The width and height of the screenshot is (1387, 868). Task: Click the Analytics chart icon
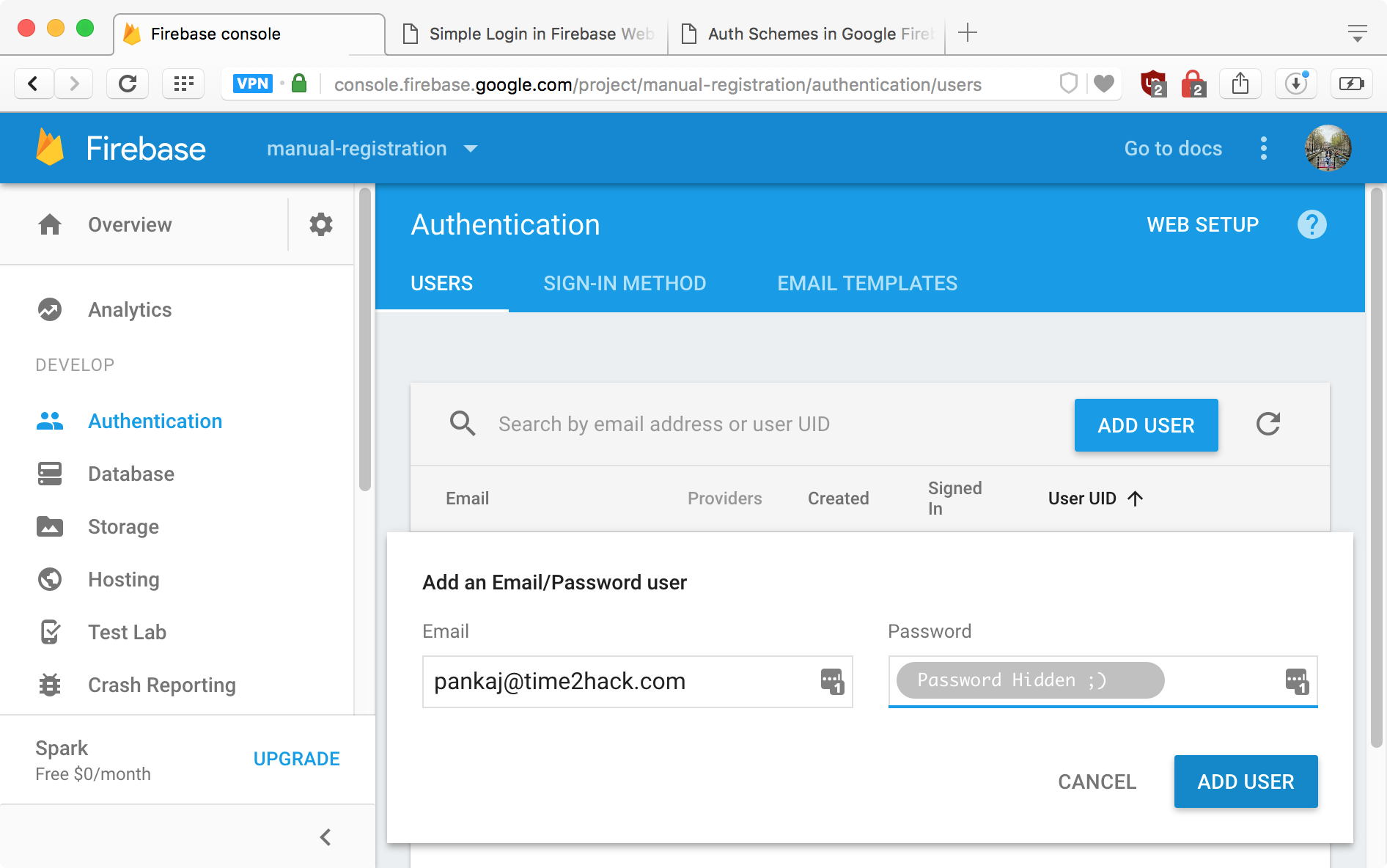coord(50,309)
